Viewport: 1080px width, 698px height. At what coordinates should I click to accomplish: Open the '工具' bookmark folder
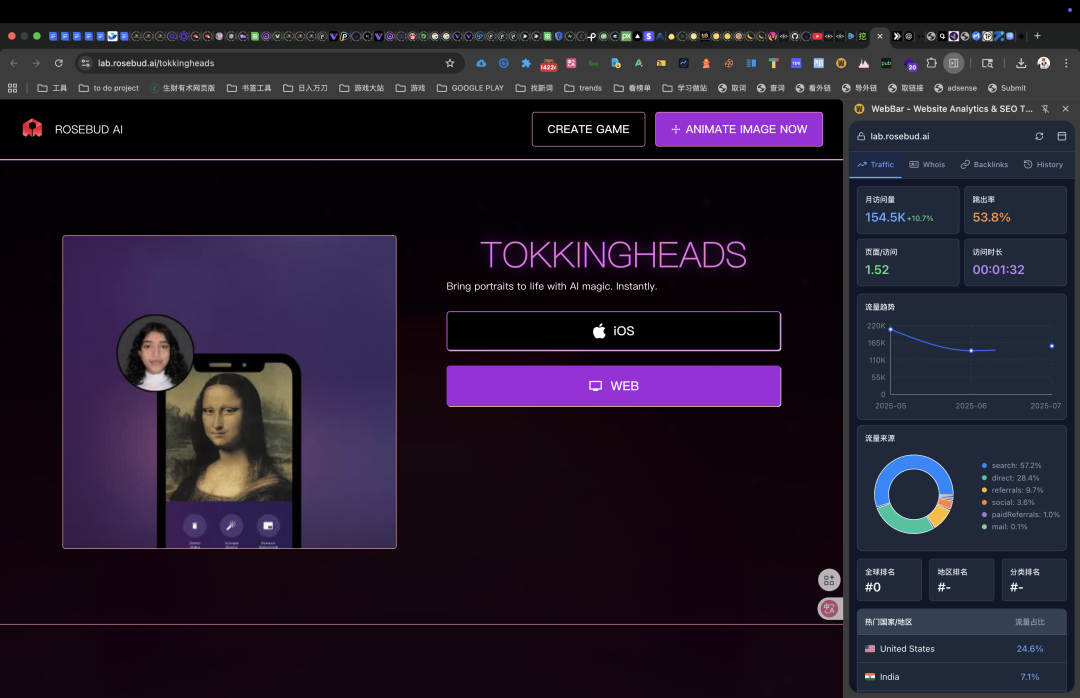point(52,88)
